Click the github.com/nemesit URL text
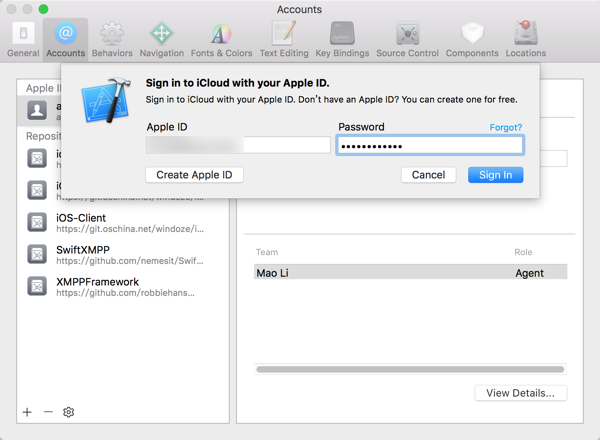Image resolution: width=600 pixels, height=440 pixels. (x=130, y=261)
